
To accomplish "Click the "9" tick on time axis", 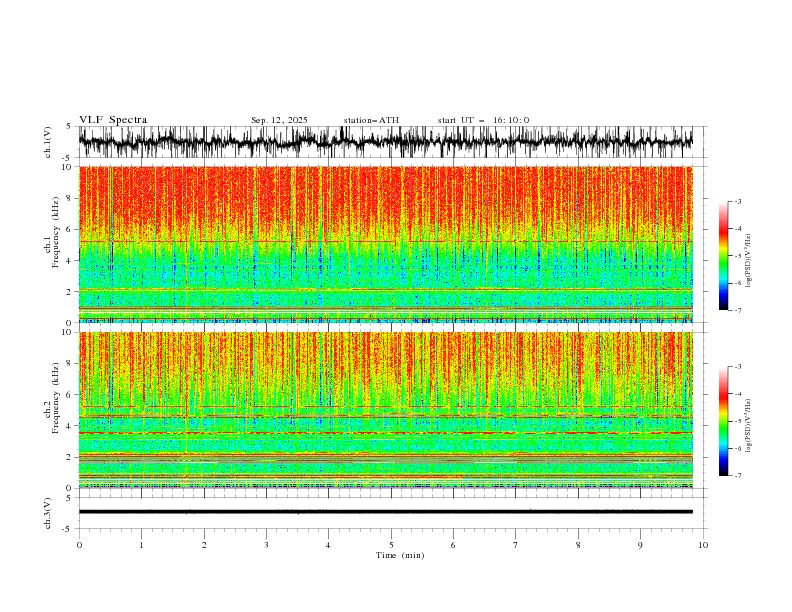I will point(640,545).
